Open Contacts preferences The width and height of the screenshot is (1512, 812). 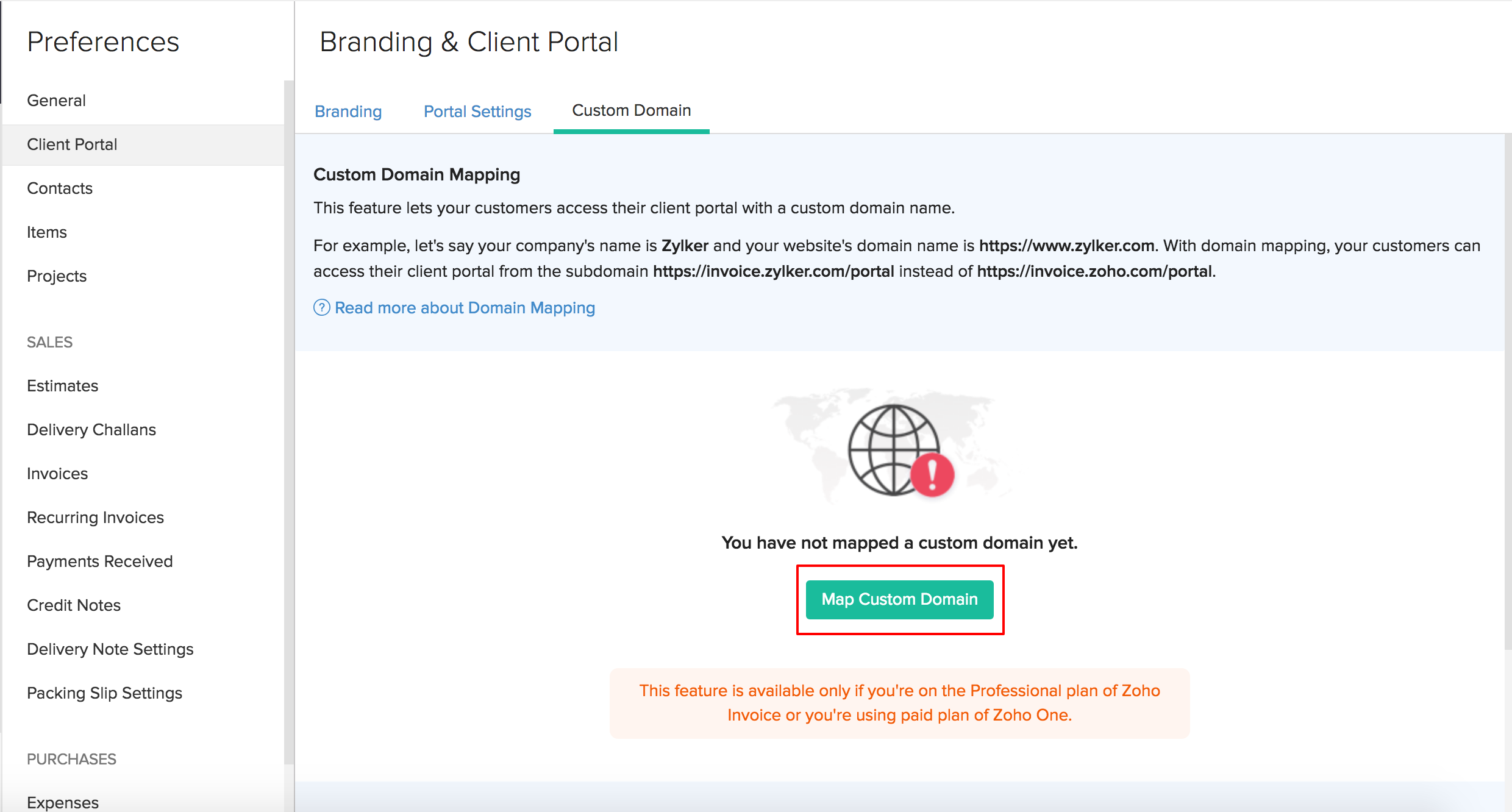coord(60,188)
